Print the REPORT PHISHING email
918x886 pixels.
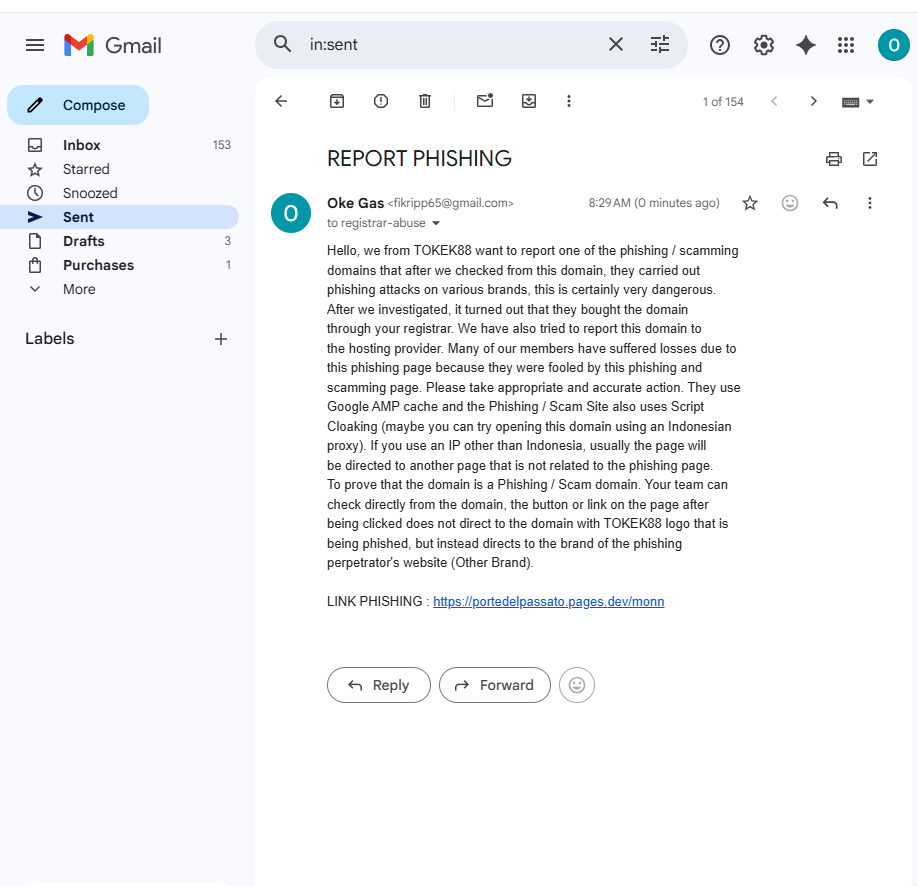pyautogui.click(x=834, y=159)
